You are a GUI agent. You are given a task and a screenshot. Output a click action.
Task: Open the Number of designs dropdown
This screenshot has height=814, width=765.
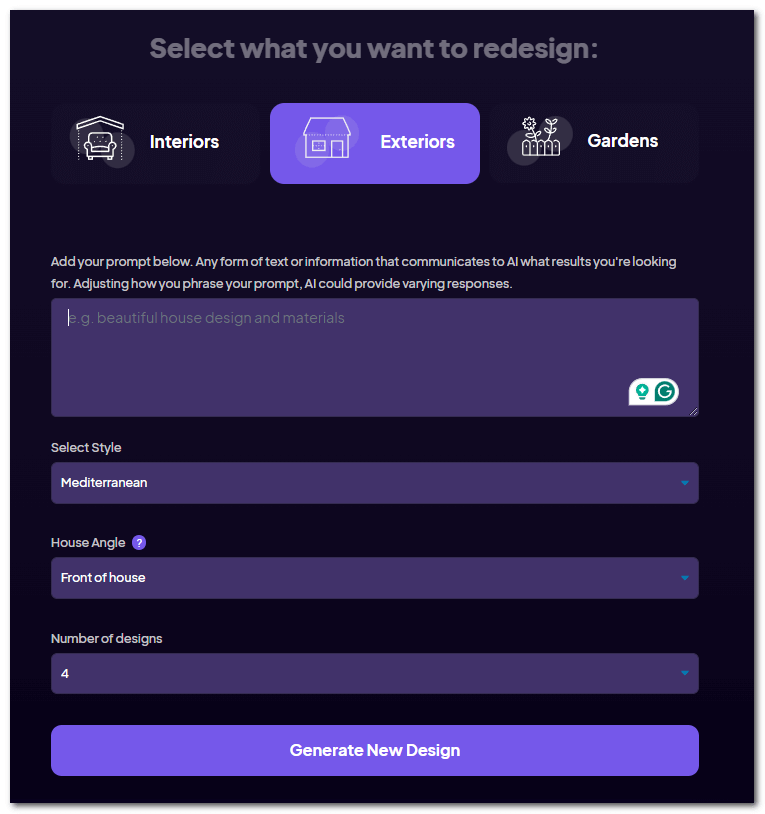[x=374, y=673]
